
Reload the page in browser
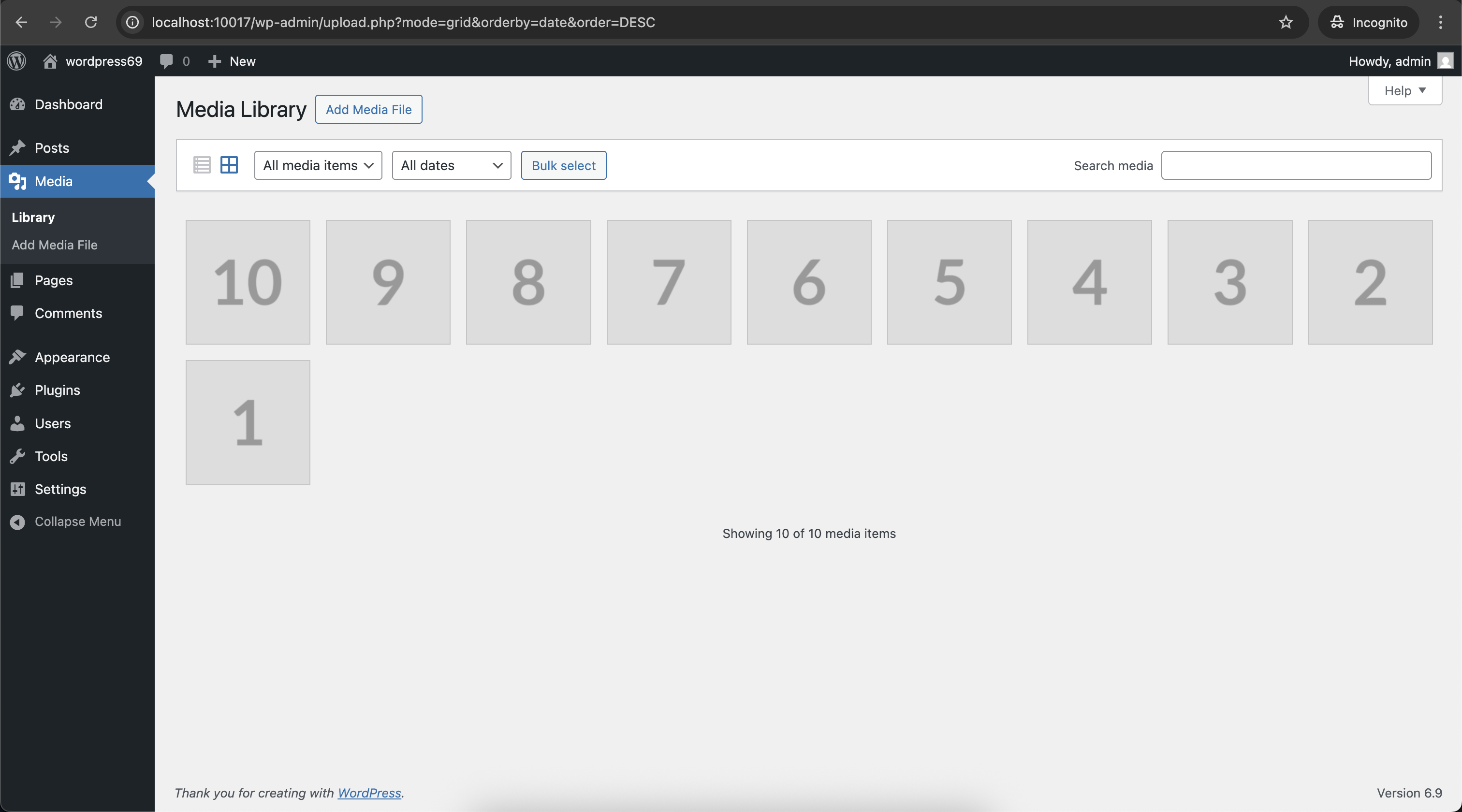pos(91,22)
